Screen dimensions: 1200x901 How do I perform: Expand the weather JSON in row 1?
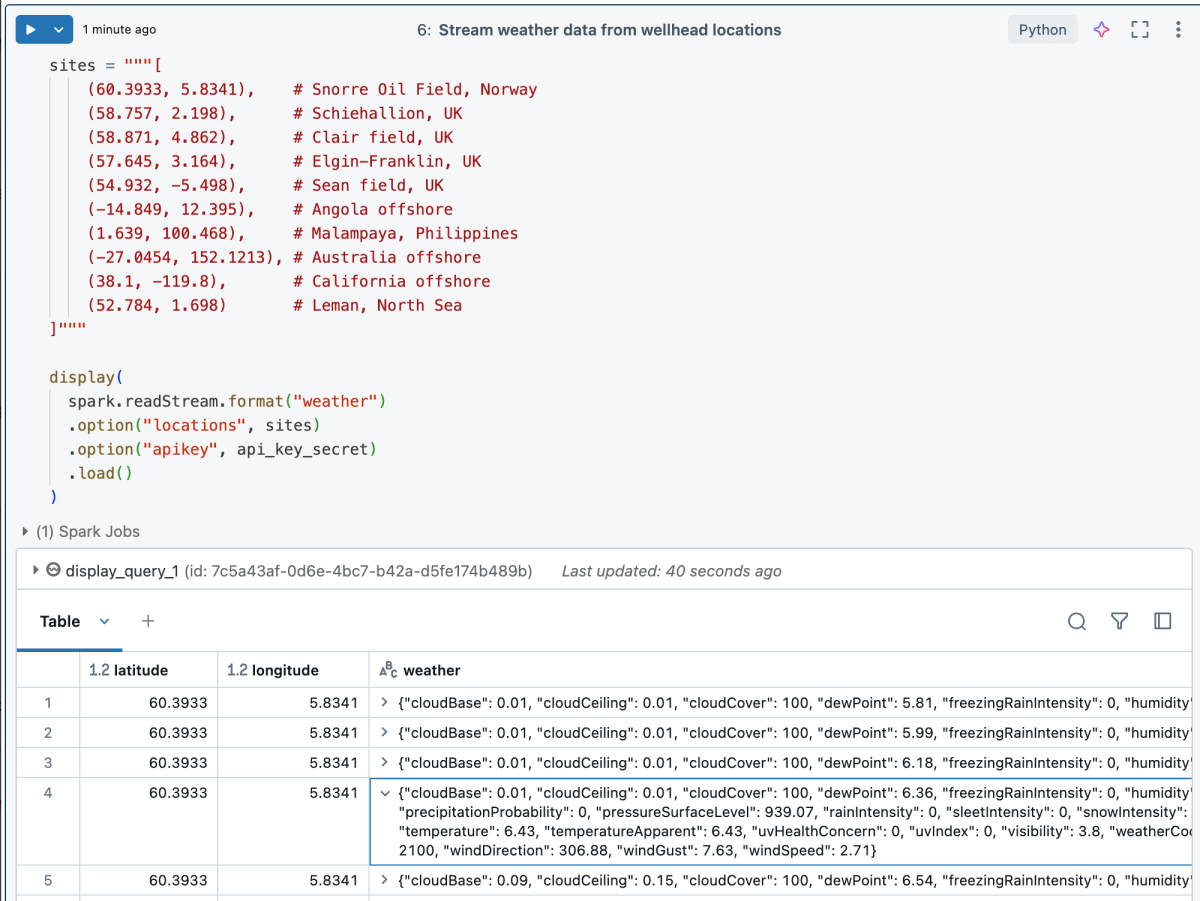coord(385,703)
